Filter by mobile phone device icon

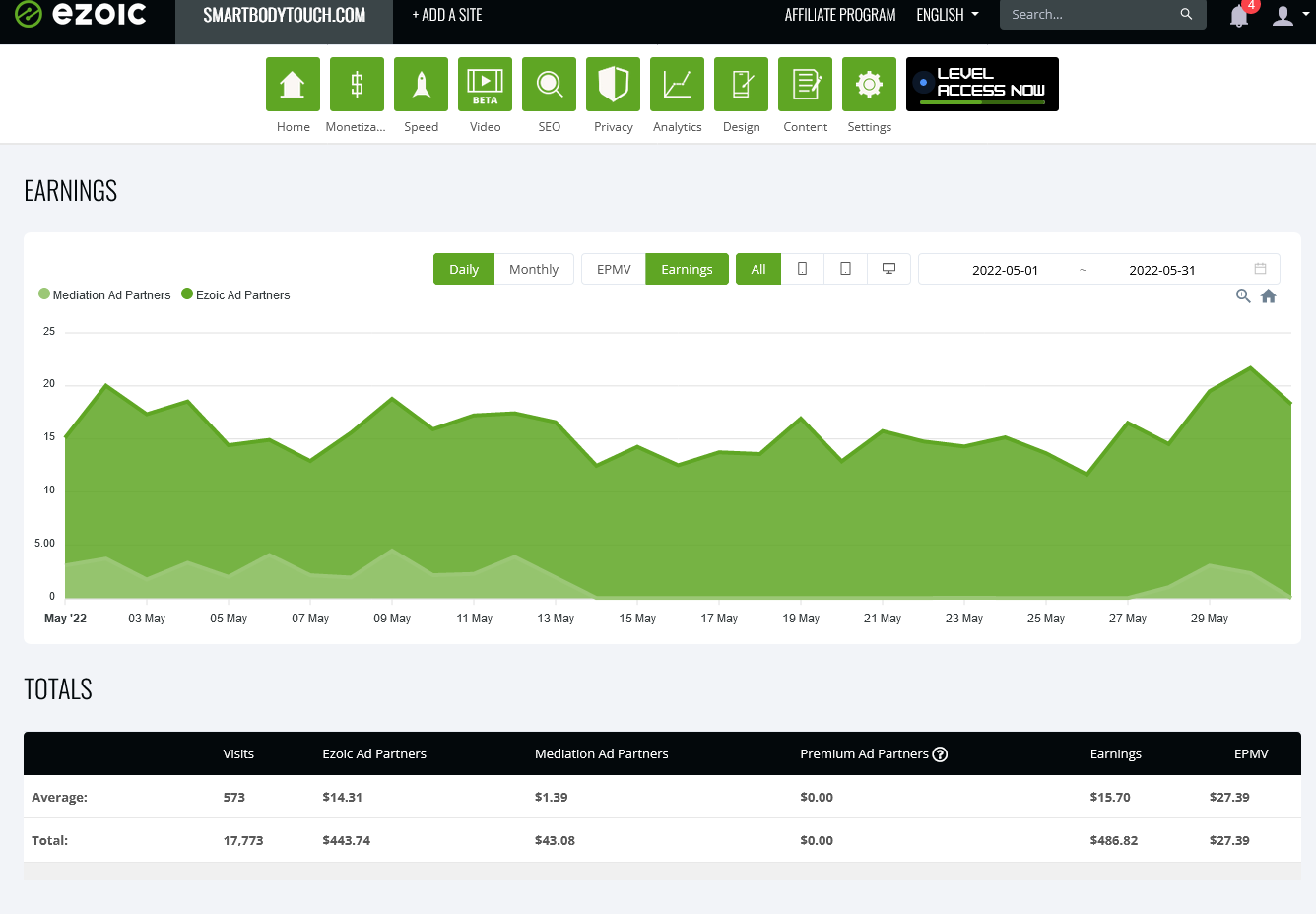point(802,269)
